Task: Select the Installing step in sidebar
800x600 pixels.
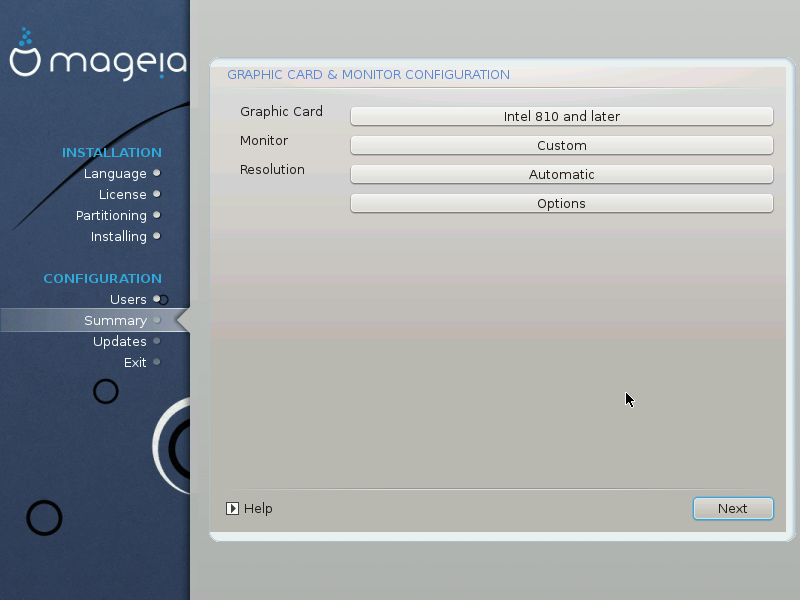Action: coord(118,237)
